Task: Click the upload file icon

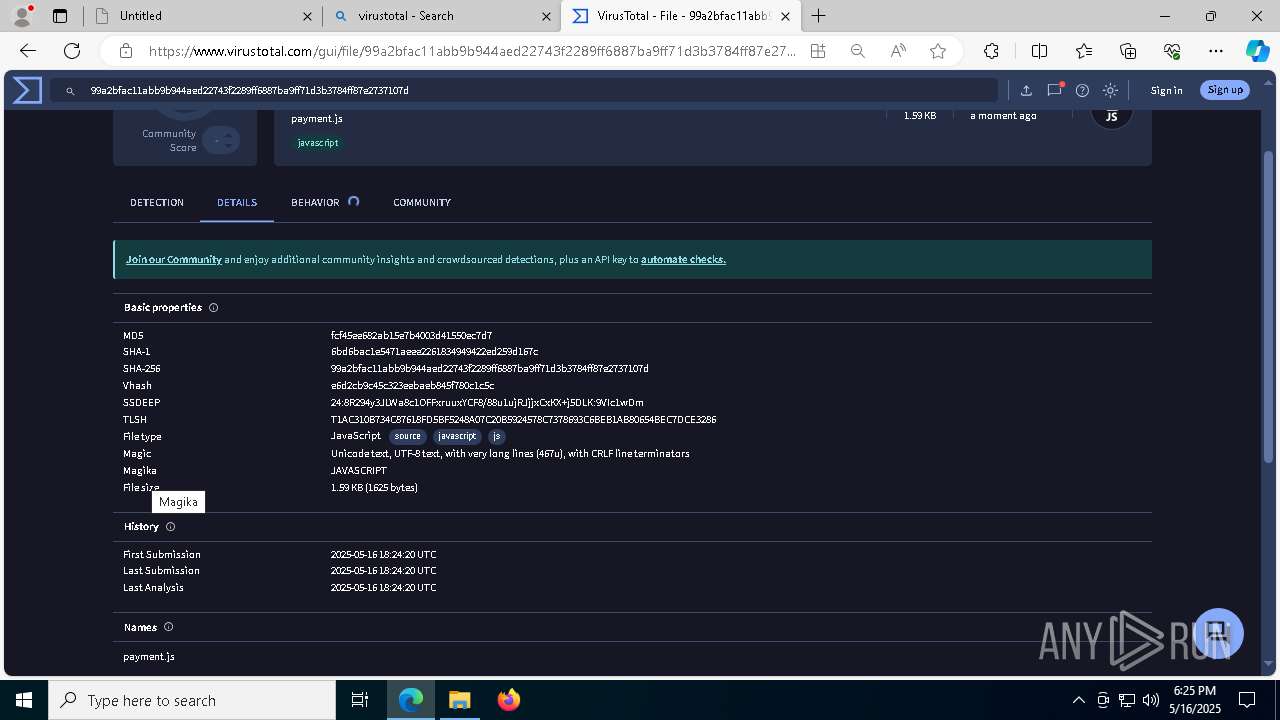Action: [x=1026, y=90]
